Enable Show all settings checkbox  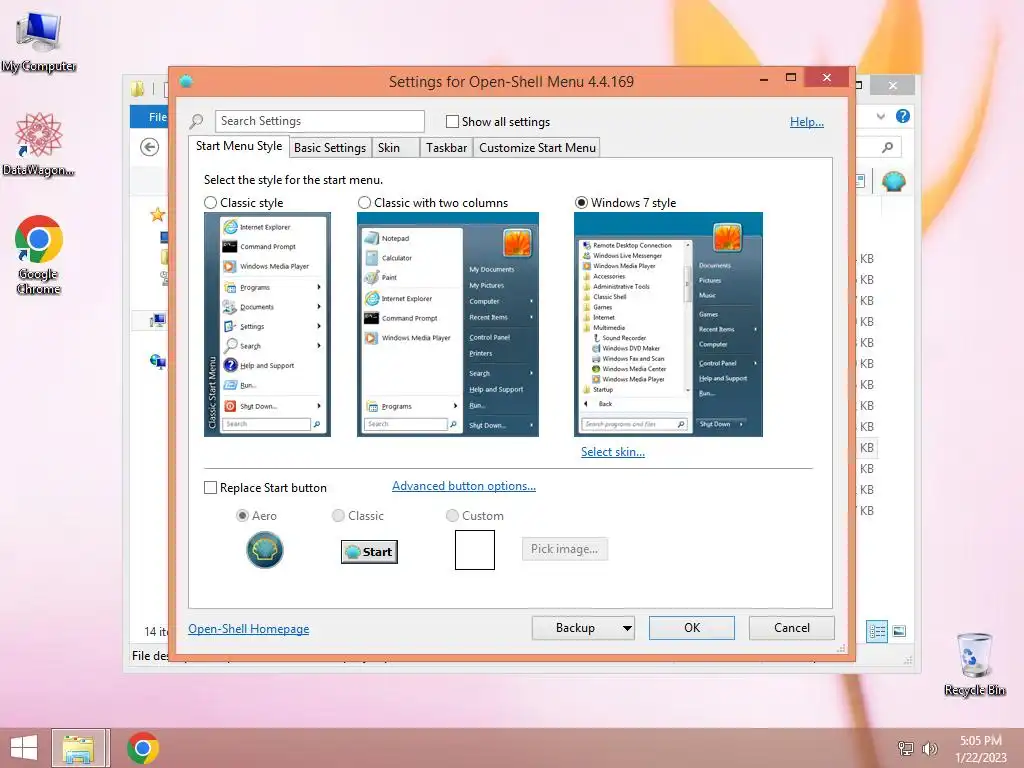452,121
